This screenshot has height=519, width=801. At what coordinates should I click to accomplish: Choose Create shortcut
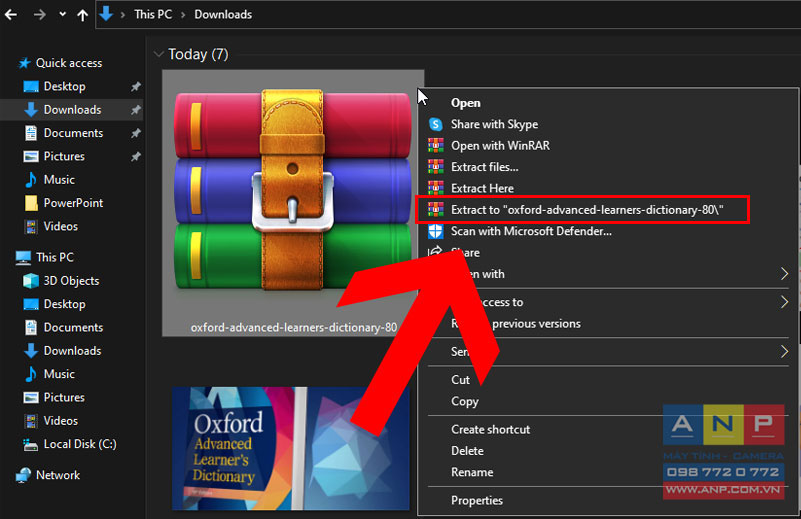coord(490,430)
